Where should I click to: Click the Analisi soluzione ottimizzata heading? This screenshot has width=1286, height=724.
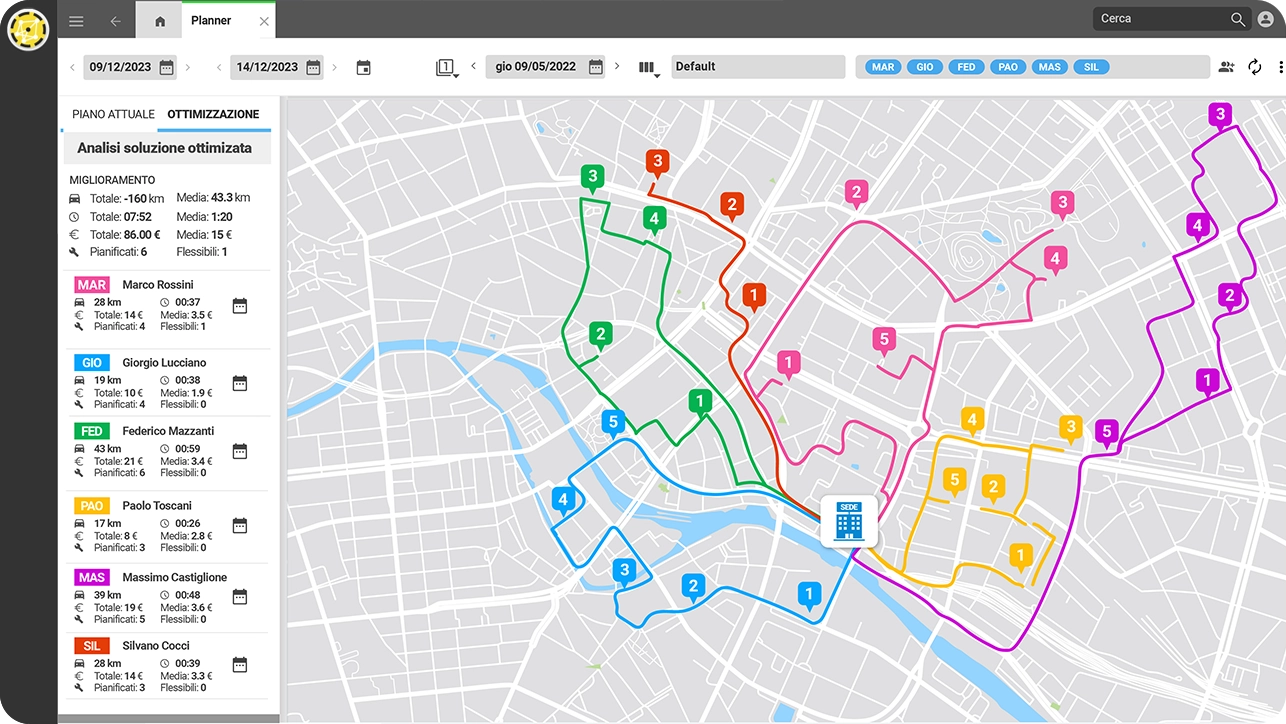(x=165, y=148)
